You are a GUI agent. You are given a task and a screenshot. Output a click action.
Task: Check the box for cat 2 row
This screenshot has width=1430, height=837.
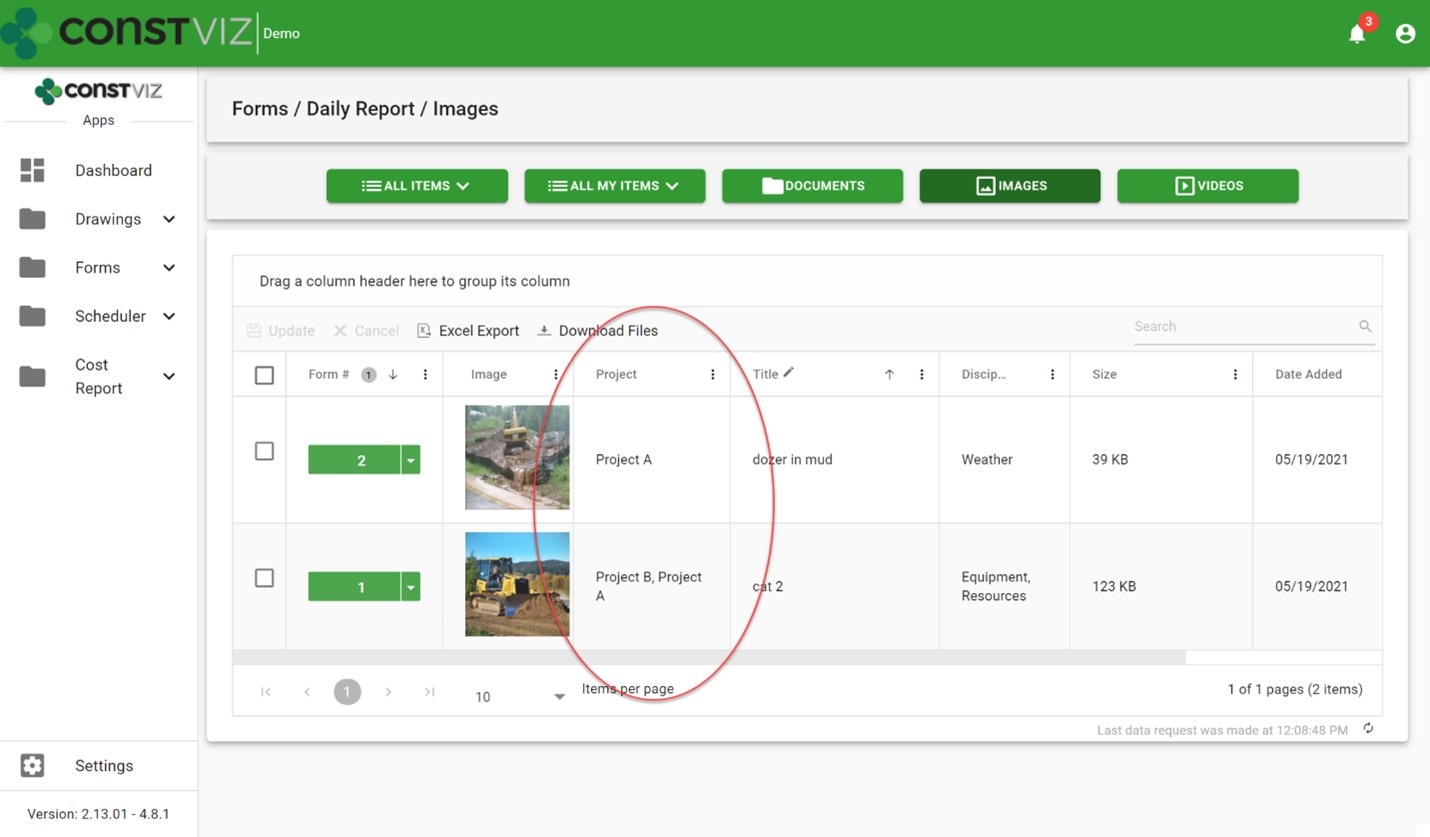(264, 578)
